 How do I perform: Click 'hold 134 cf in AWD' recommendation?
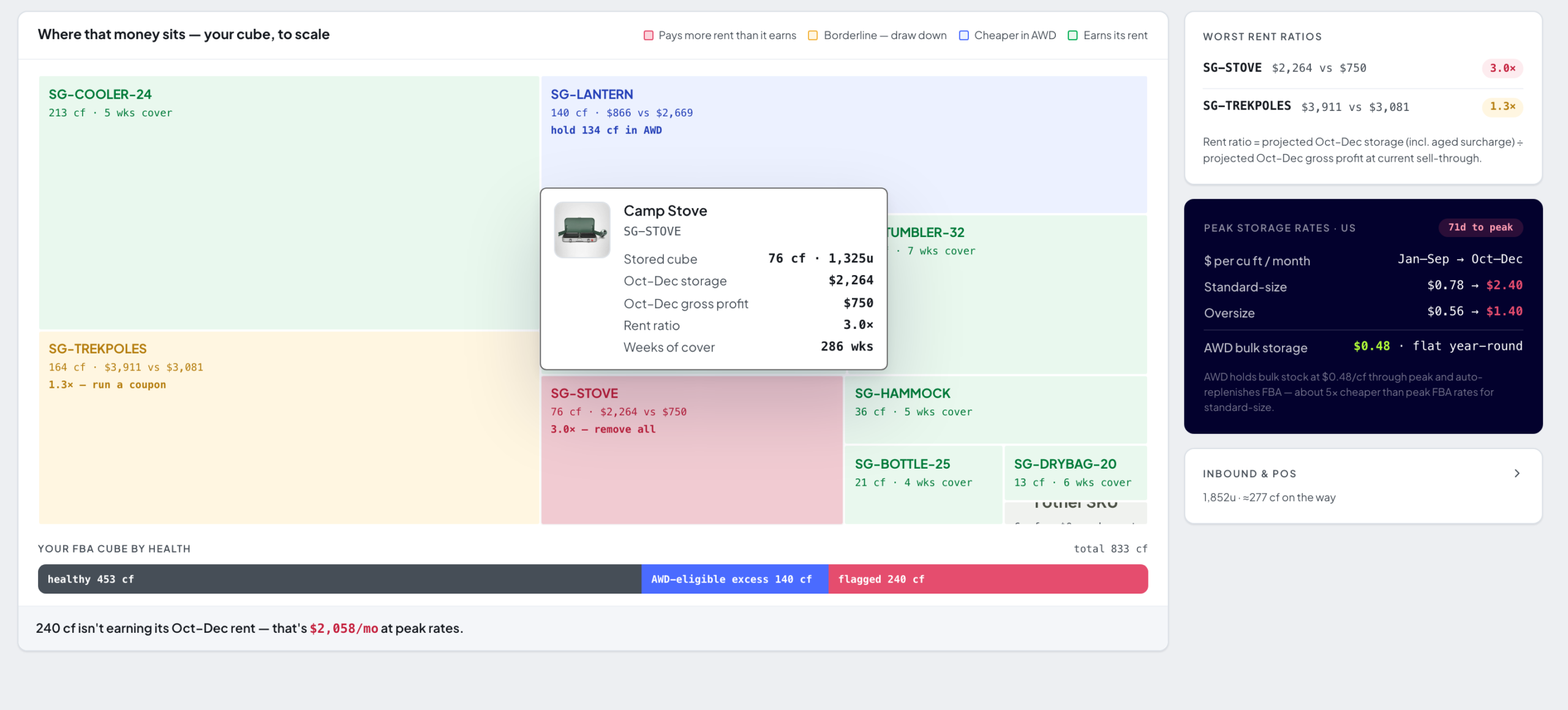(606, 130)
